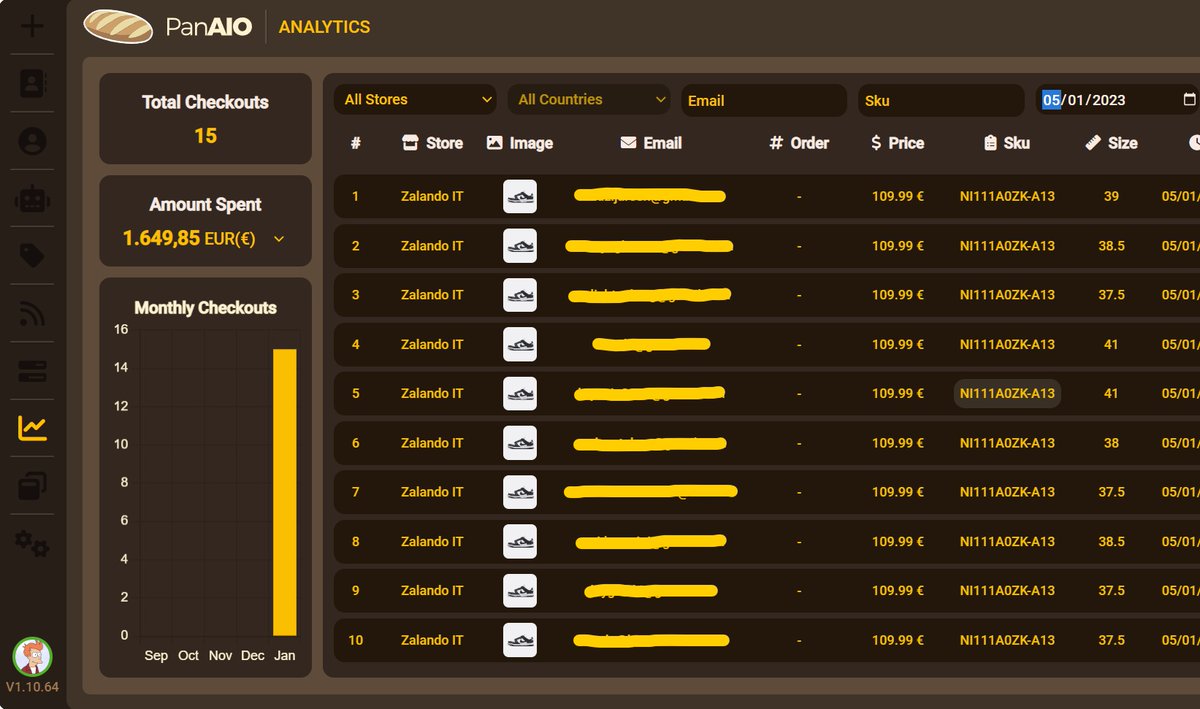Click the plus icon in sidebar

point(32,25)
